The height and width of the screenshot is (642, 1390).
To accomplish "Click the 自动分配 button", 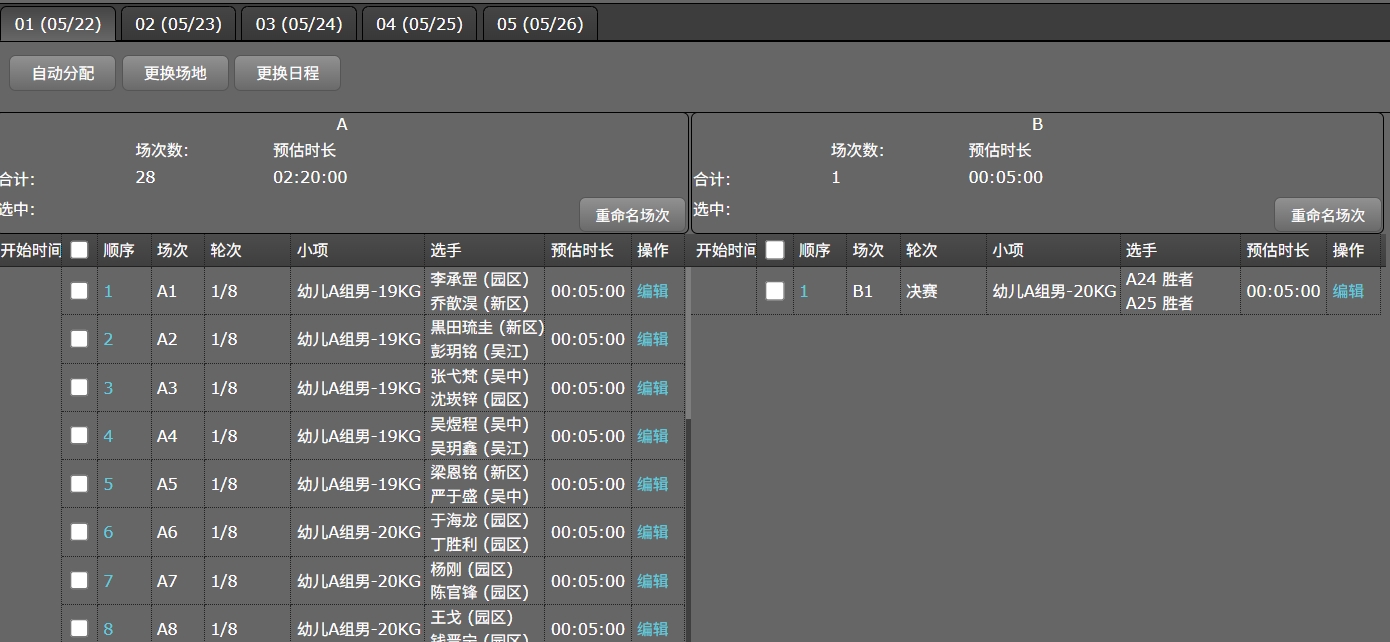I will [x=63, y=73].
